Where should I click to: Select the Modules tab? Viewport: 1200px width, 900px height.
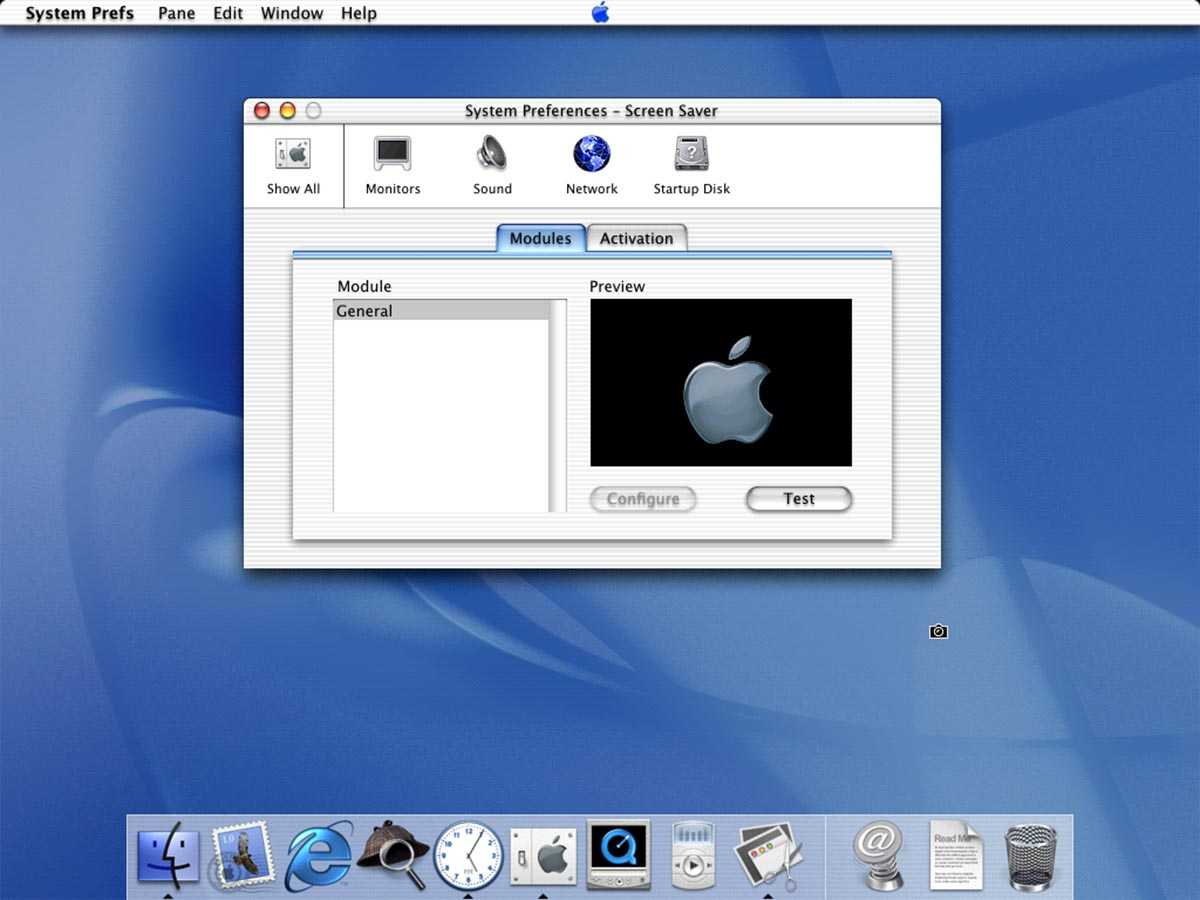tap(540, 239)
